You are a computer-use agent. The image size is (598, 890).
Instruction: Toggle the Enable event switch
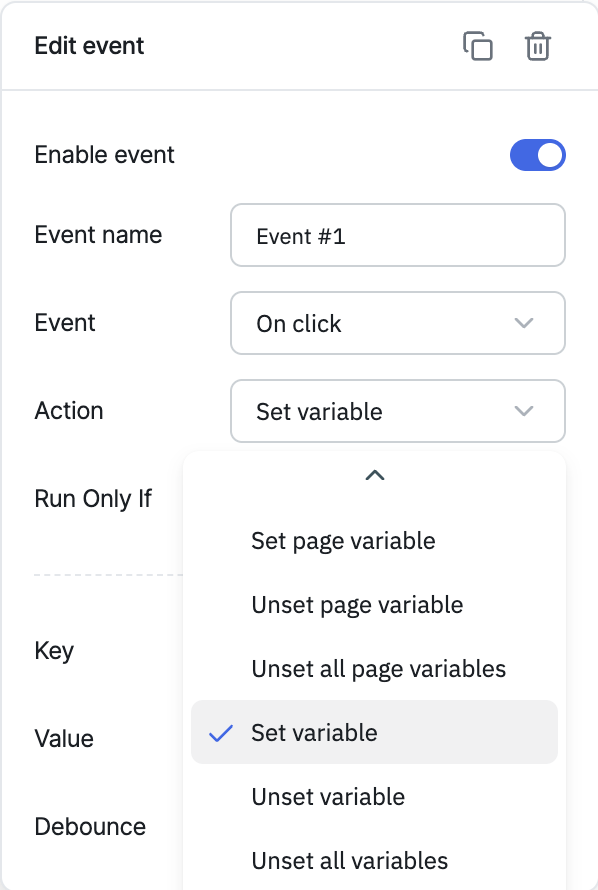click(x=537, y=155)
